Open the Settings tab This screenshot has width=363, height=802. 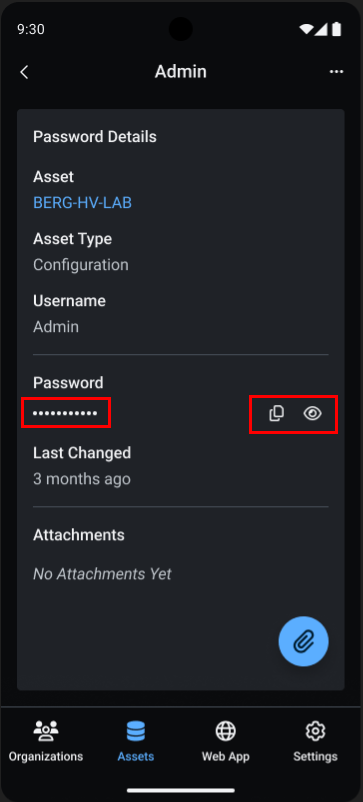point(315,741)
